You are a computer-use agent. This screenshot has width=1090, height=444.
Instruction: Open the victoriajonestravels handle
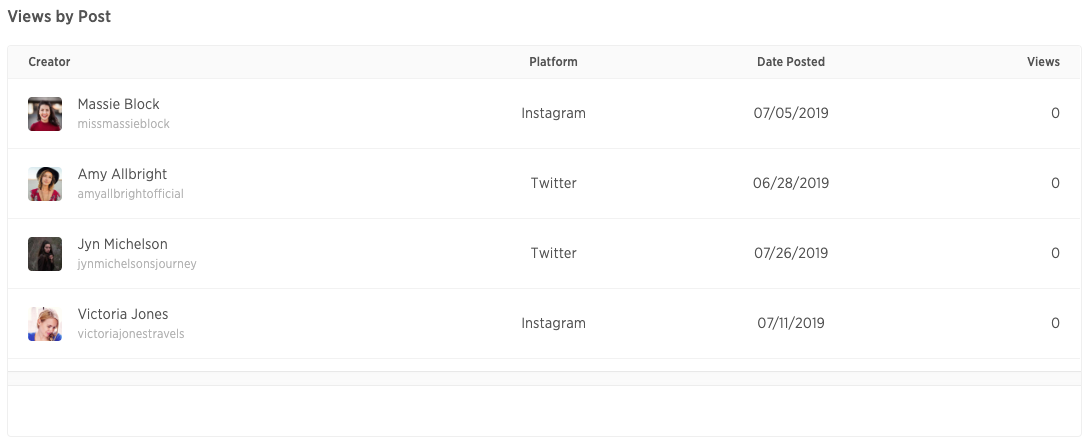[131, 334]
